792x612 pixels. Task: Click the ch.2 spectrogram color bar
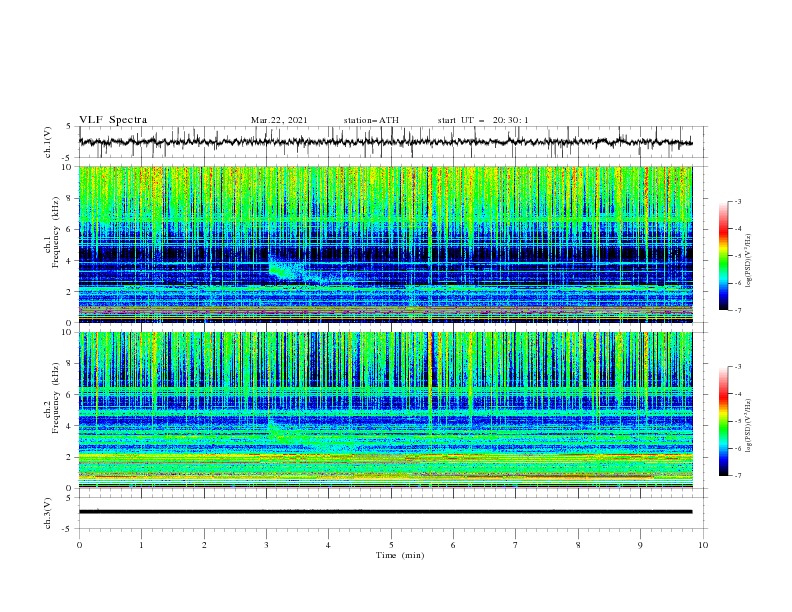[724, 421]
